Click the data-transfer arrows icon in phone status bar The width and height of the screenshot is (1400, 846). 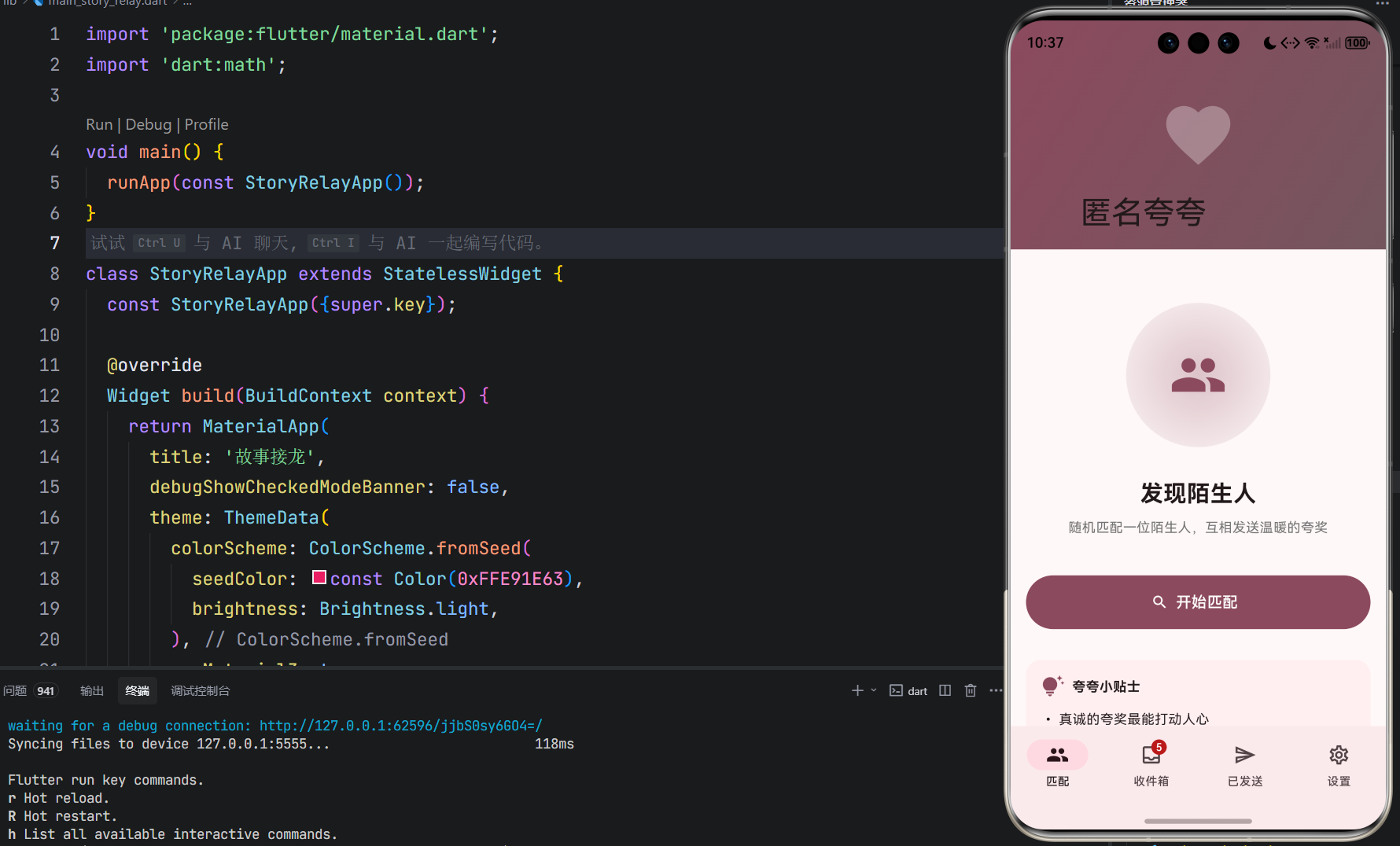[1290, 42]
